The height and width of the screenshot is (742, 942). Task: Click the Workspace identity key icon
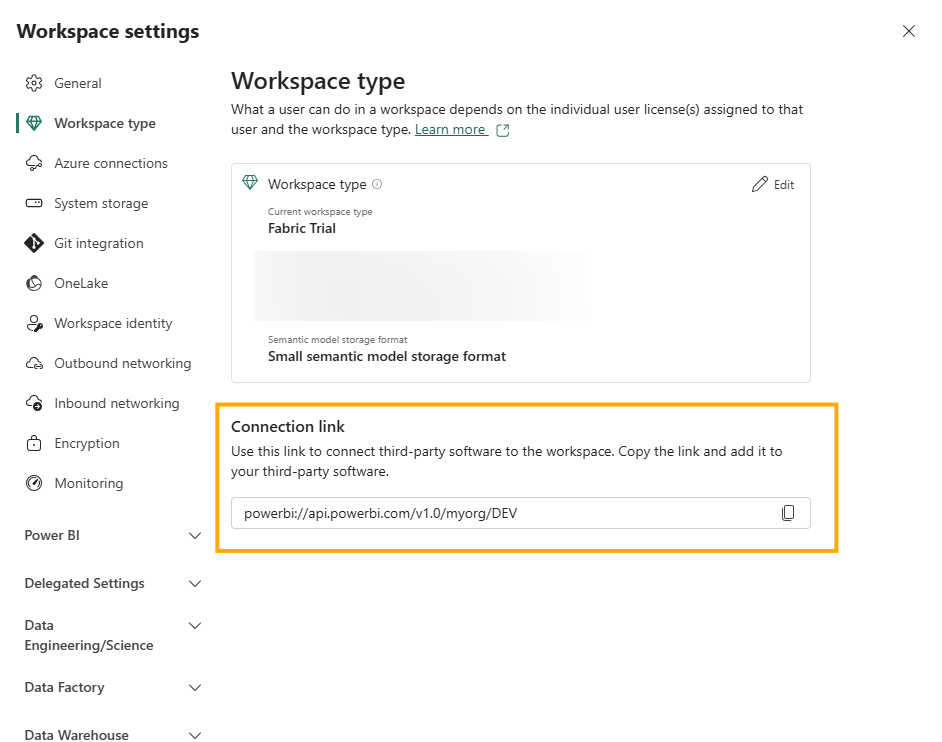(32, 323)
